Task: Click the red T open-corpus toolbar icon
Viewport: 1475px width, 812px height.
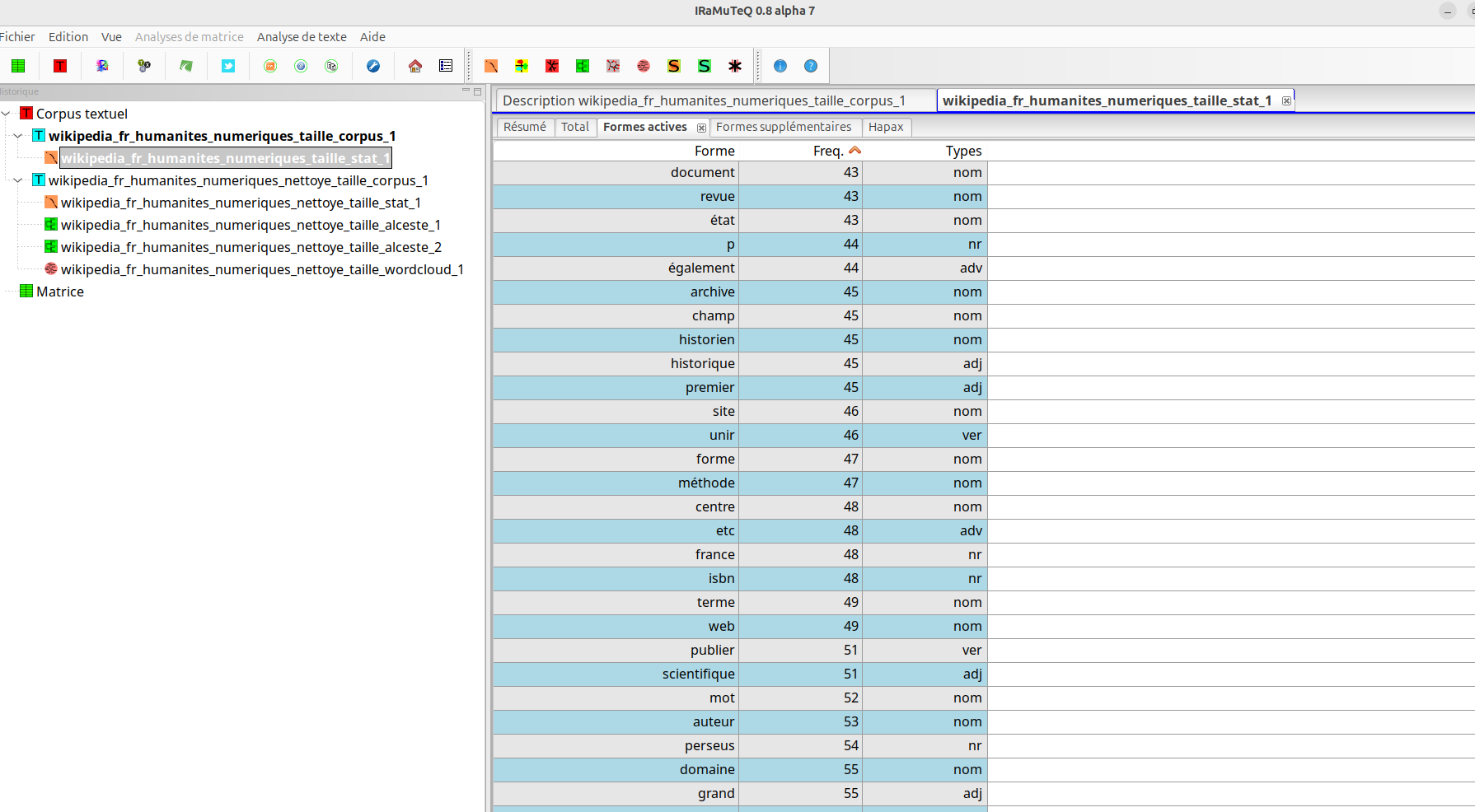Action: 60,66
